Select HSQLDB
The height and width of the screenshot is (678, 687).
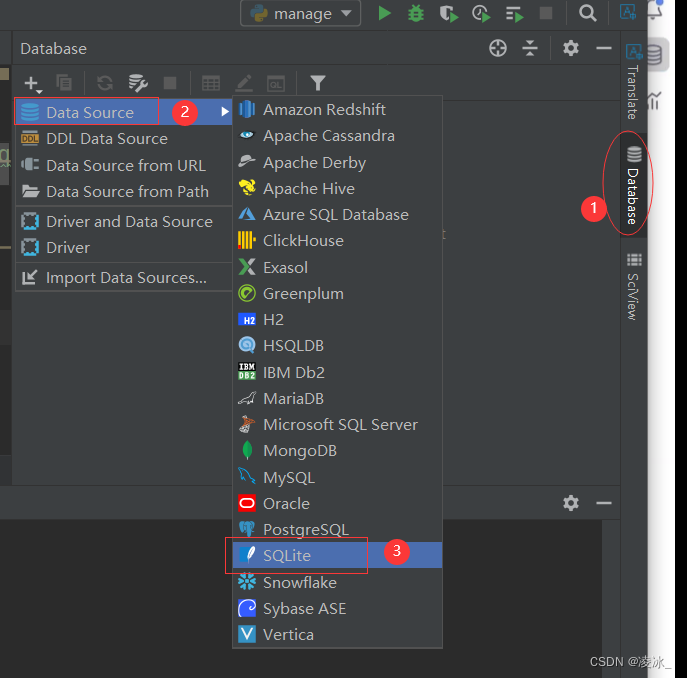click(337, 346)
